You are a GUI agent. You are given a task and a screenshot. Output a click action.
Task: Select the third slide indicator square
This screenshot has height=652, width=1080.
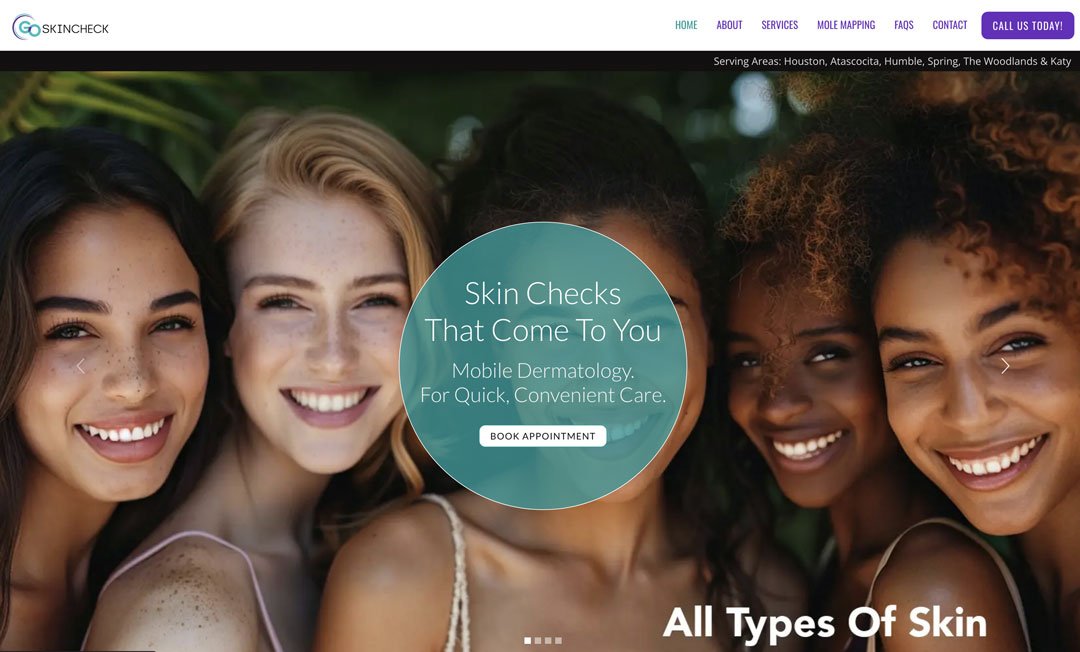[548, 640]
